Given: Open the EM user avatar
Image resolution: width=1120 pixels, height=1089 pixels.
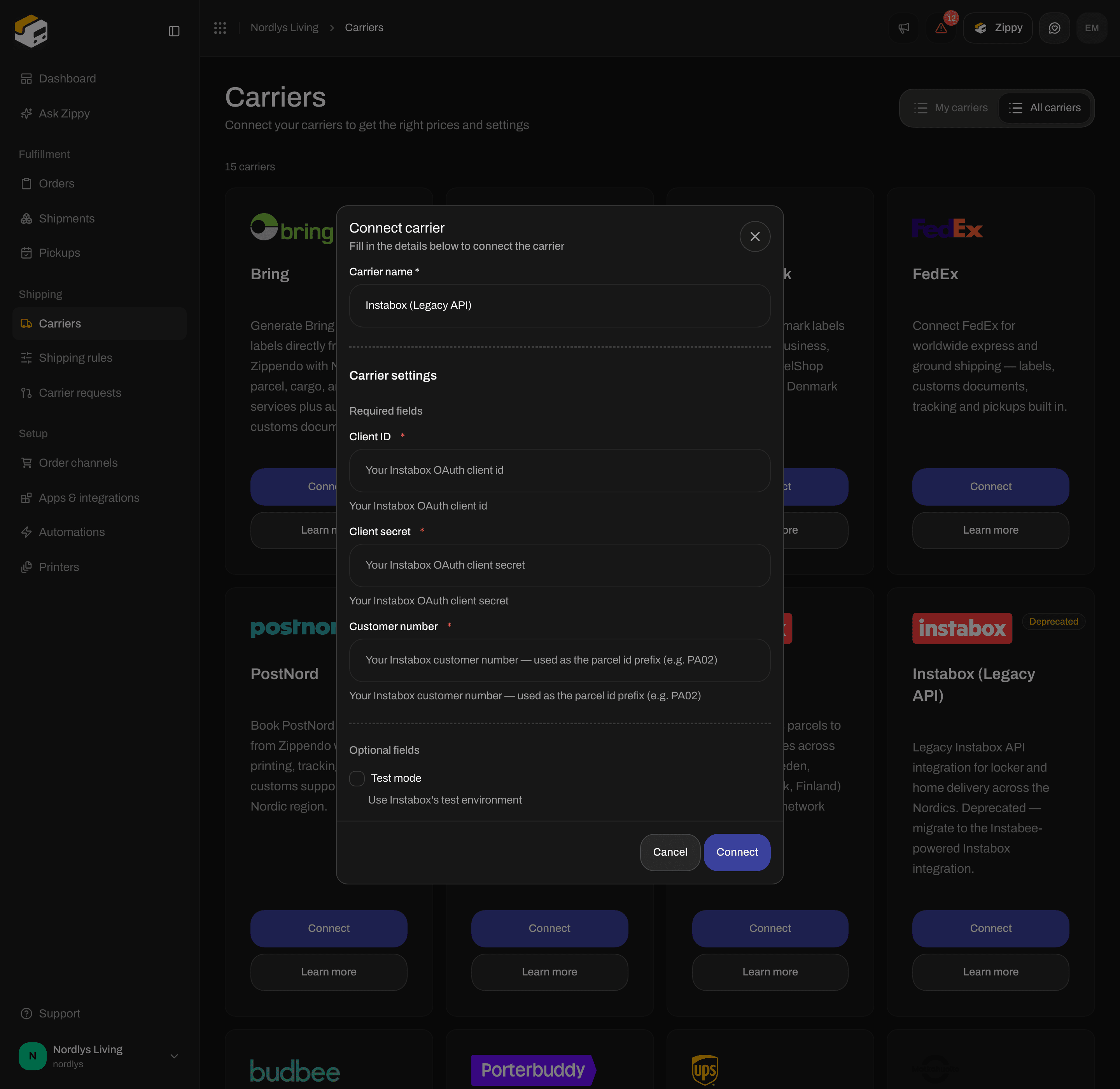Looking at the screenshot, I should click(x=1091, y=28).
